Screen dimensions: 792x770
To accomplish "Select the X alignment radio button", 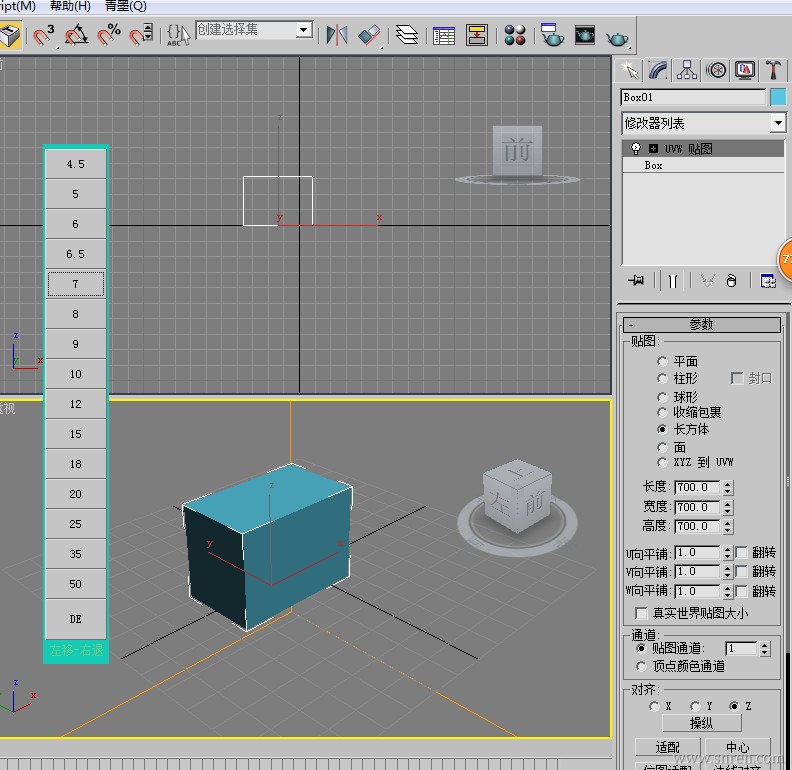I will tap(654, 706).
